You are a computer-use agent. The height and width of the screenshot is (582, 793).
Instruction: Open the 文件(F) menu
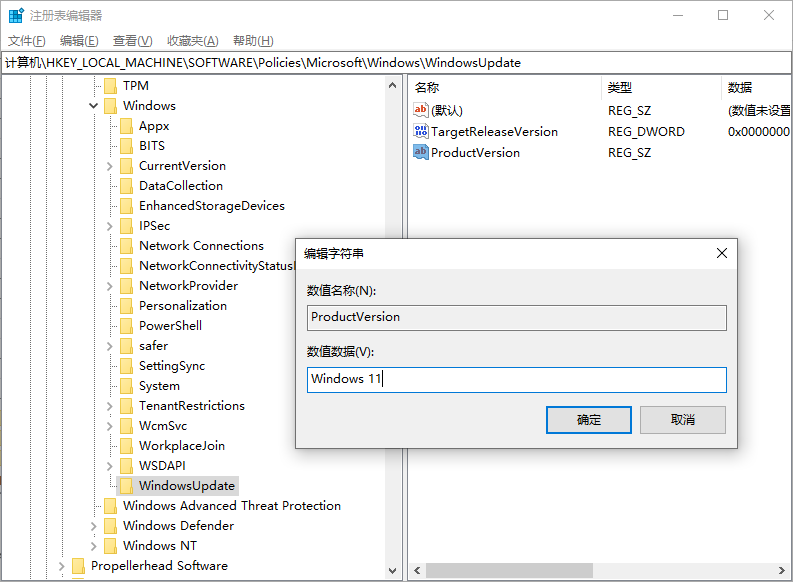27,41
